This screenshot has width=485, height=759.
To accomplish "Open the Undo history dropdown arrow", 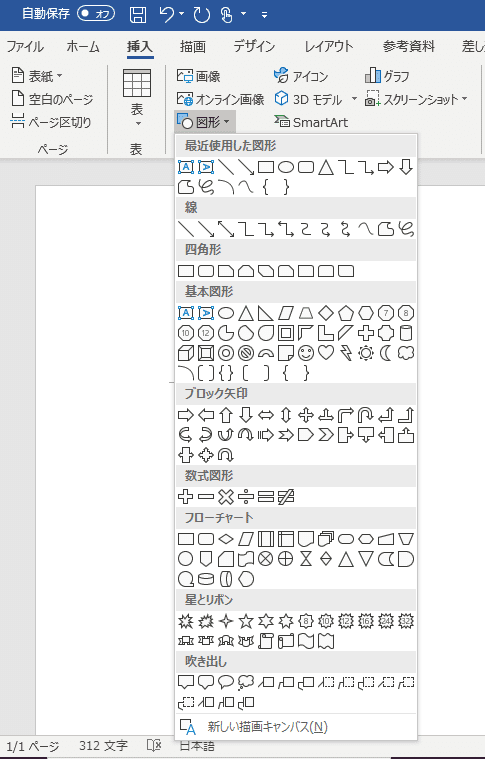I will (182, 14).
